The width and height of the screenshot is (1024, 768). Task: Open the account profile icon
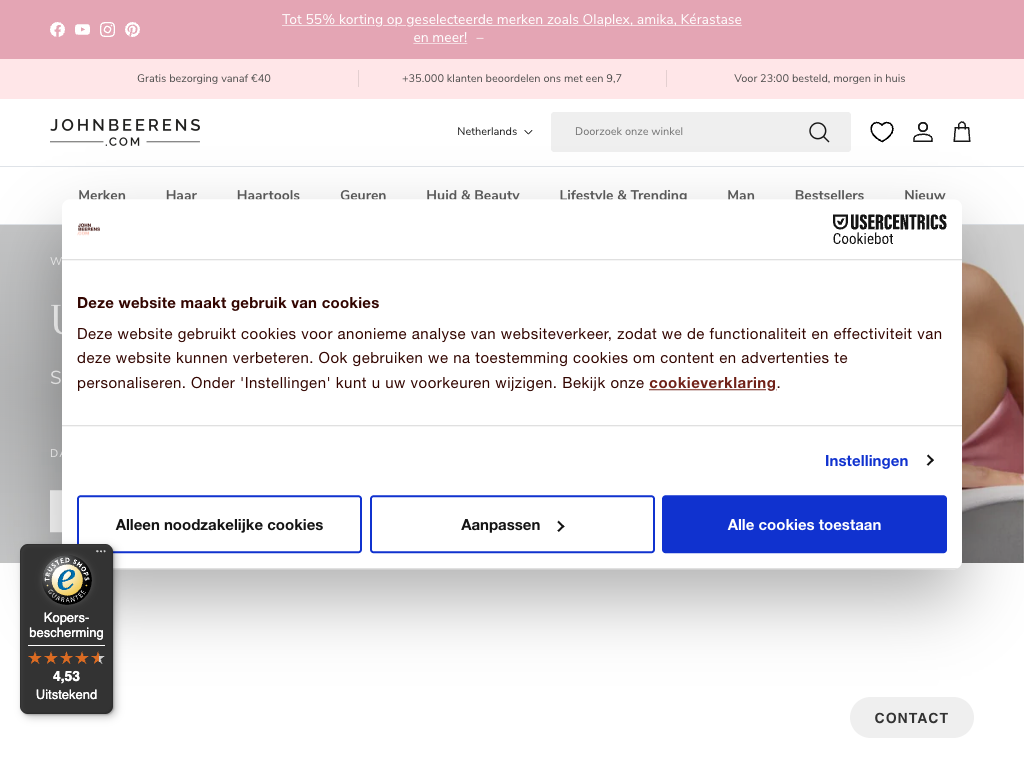click(x=922, y=132)
